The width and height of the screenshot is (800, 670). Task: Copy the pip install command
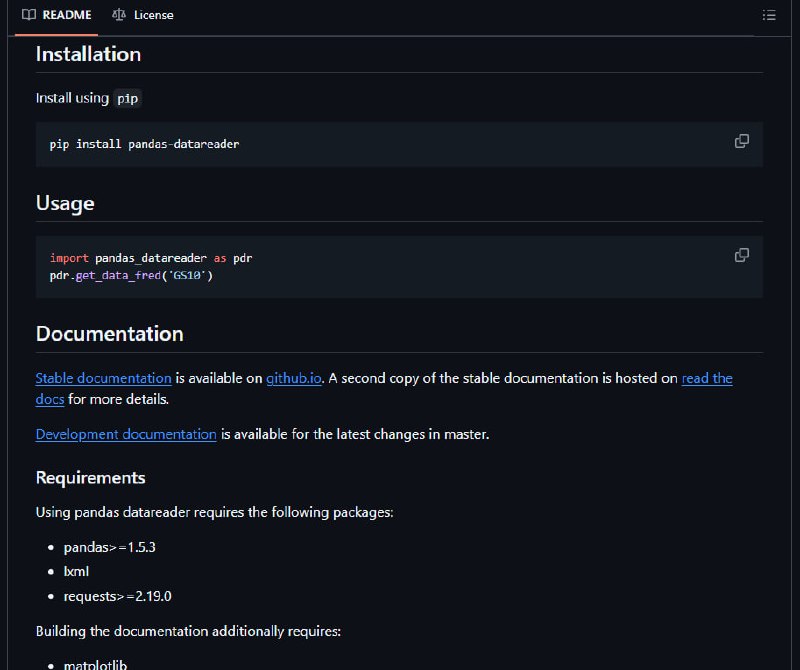(x=742, y=141)
